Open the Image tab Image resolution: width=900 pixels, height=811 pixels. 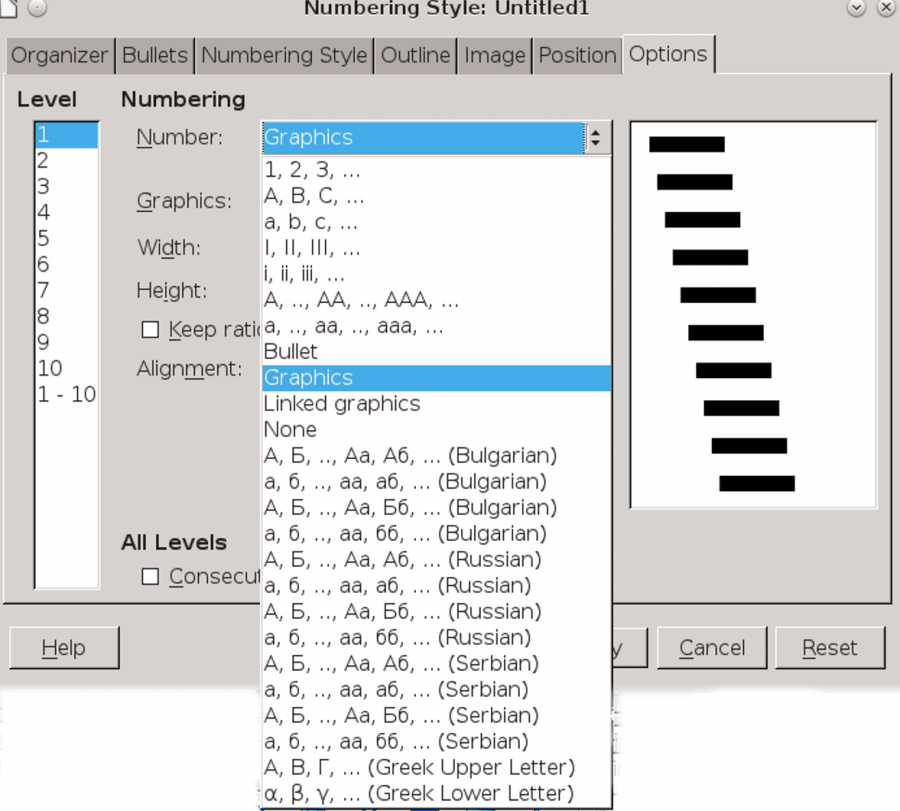(x=494, y=56)
